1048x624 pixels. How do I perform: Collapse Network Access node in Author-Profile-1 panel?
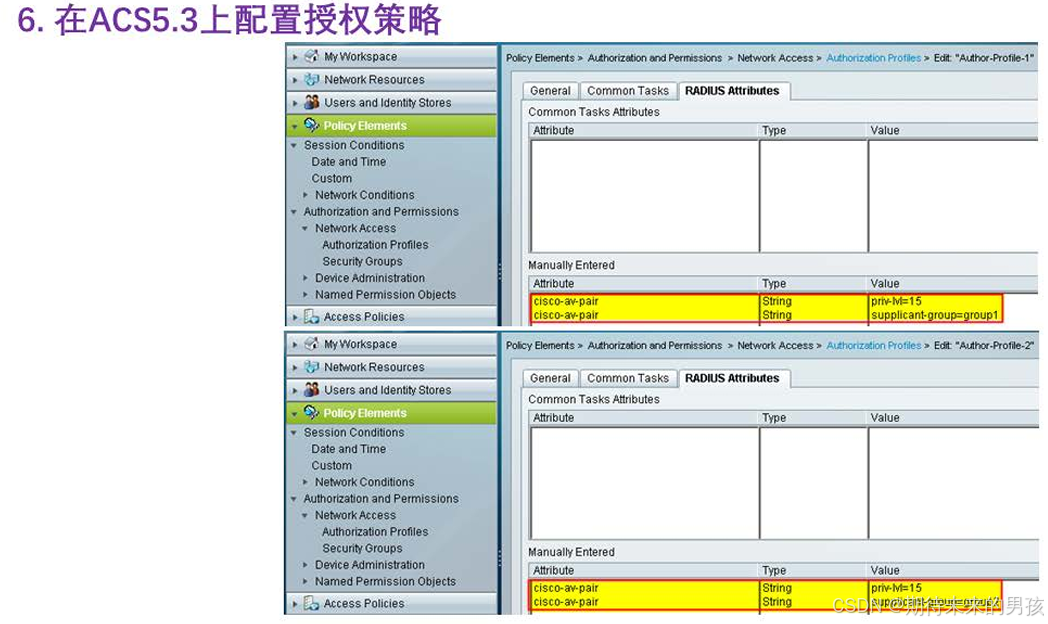pyautogui.click(x=305, y=228)
